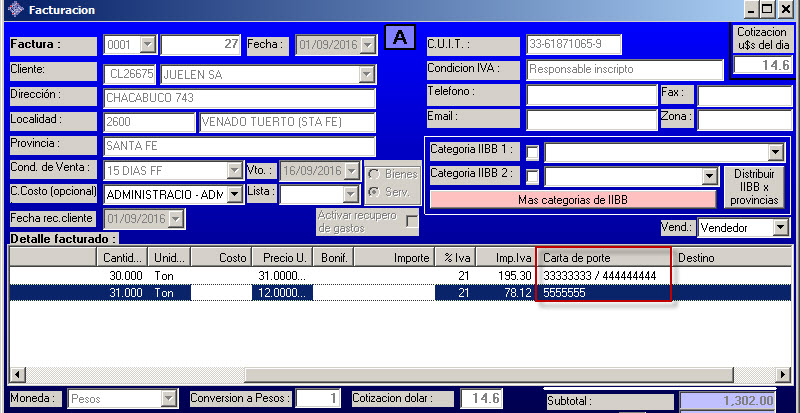The width and height of the screenshot is (800, 413).
Task: Click the Telefono input field
Action: tap(592, 95)
